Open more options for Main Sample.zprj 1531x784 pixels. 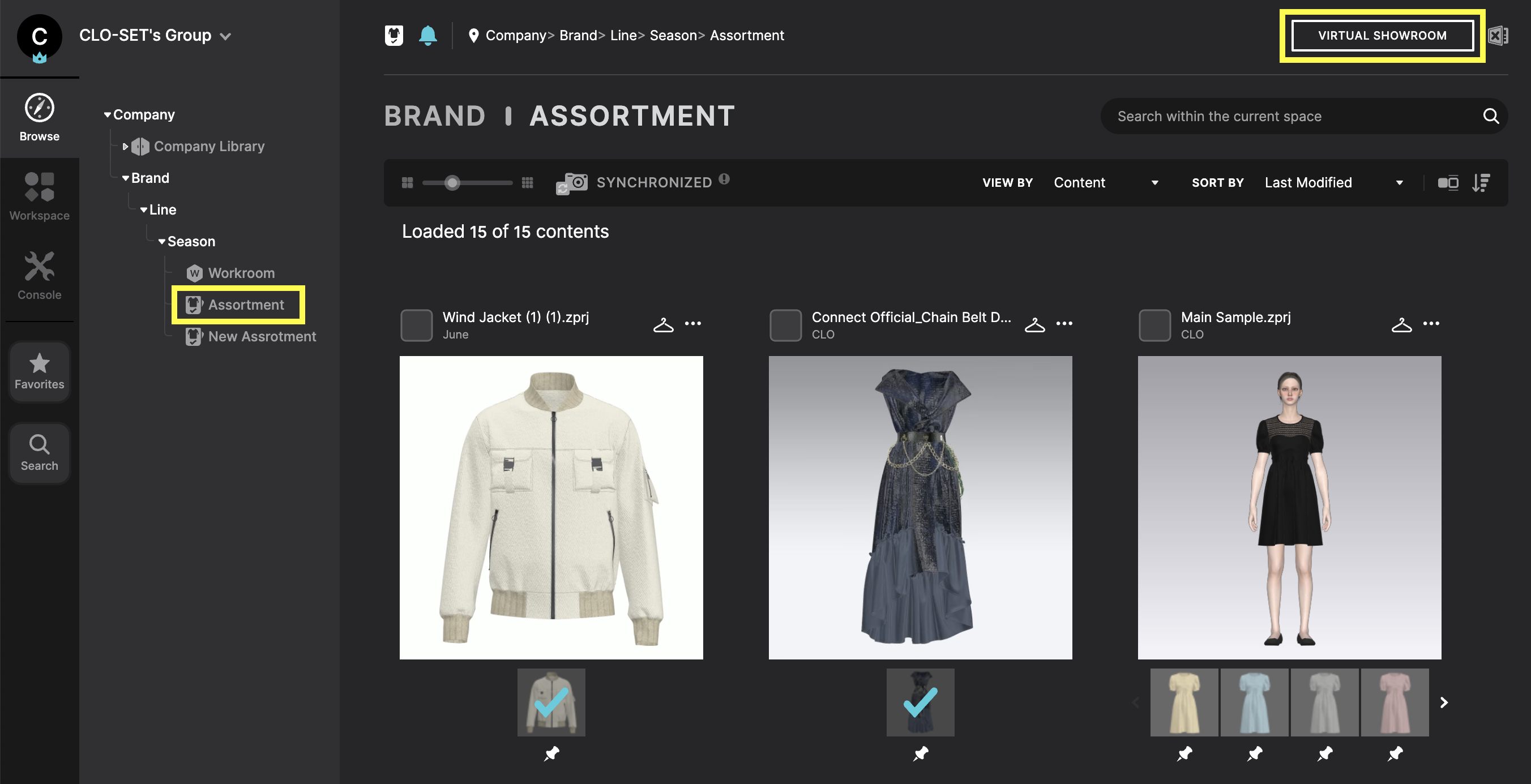tap(1432, 324)
